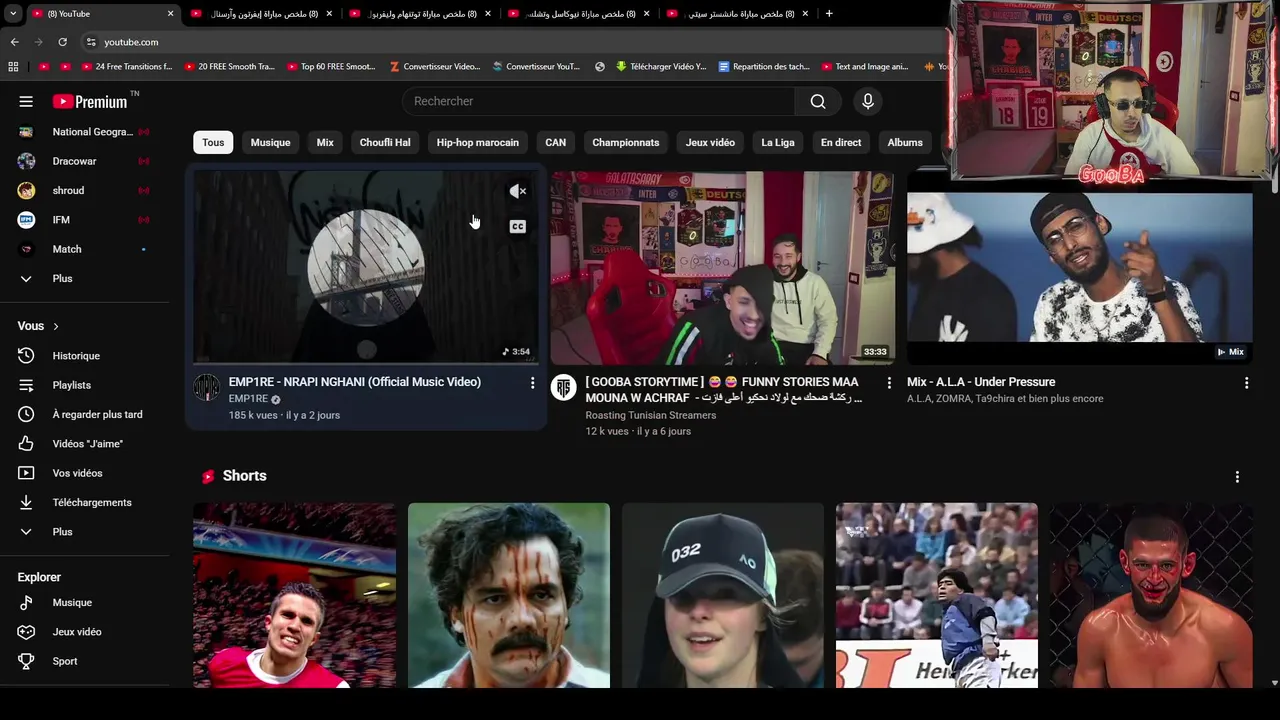
Task: Open Match subscription channel
Action: (x=84, y=249)
